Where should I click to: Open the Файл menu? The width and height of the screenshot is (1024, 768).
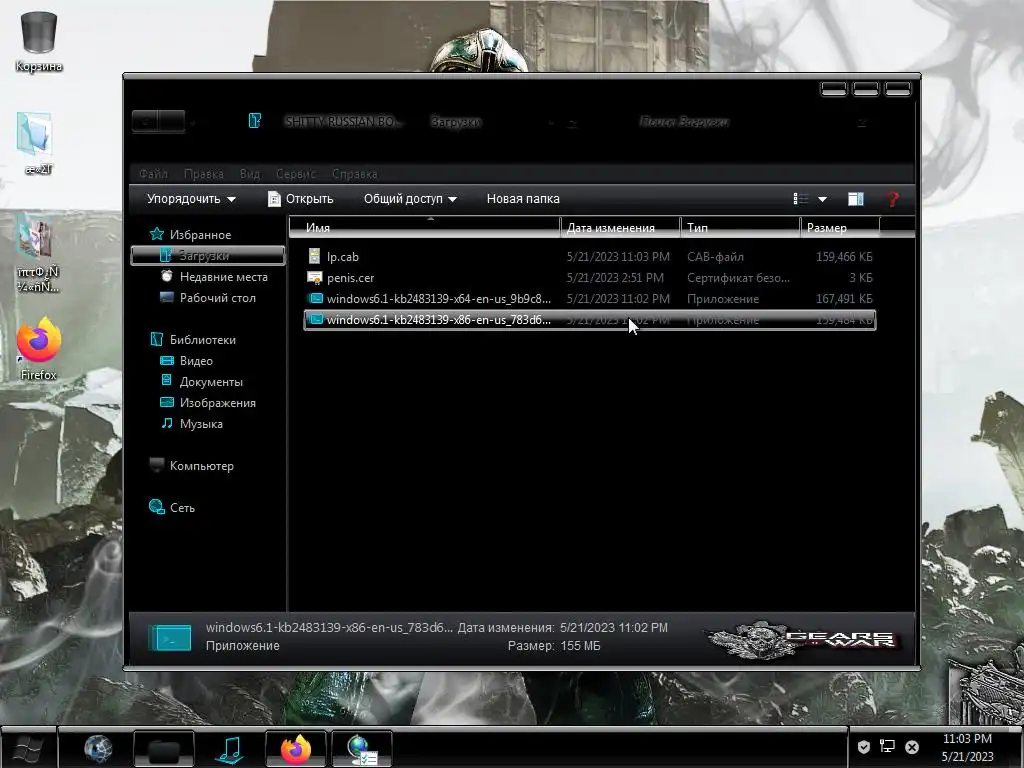153,174
